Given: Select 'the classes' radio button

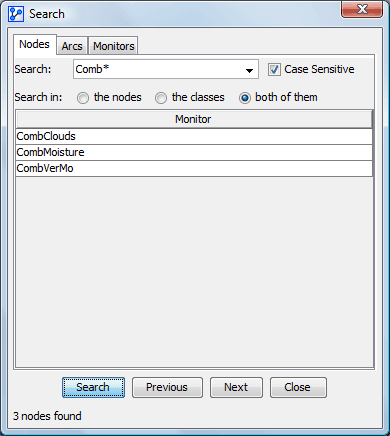Looking at the screenshot, I should pos(161,98).
